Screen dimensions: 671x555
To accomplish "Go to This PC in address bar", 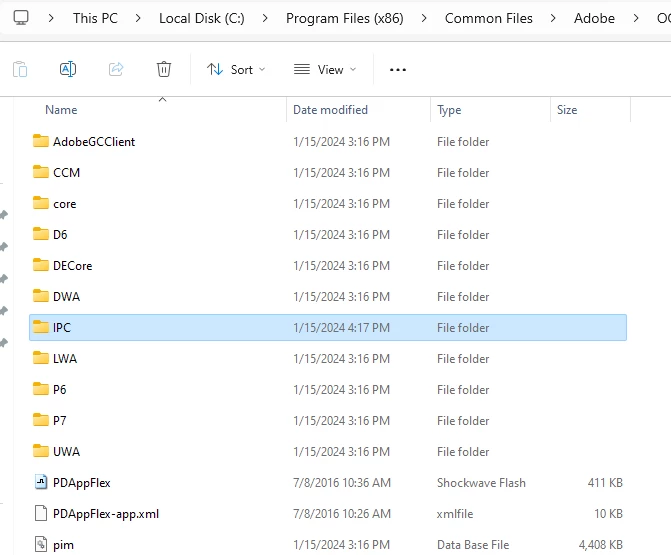I will click(95, 18).
